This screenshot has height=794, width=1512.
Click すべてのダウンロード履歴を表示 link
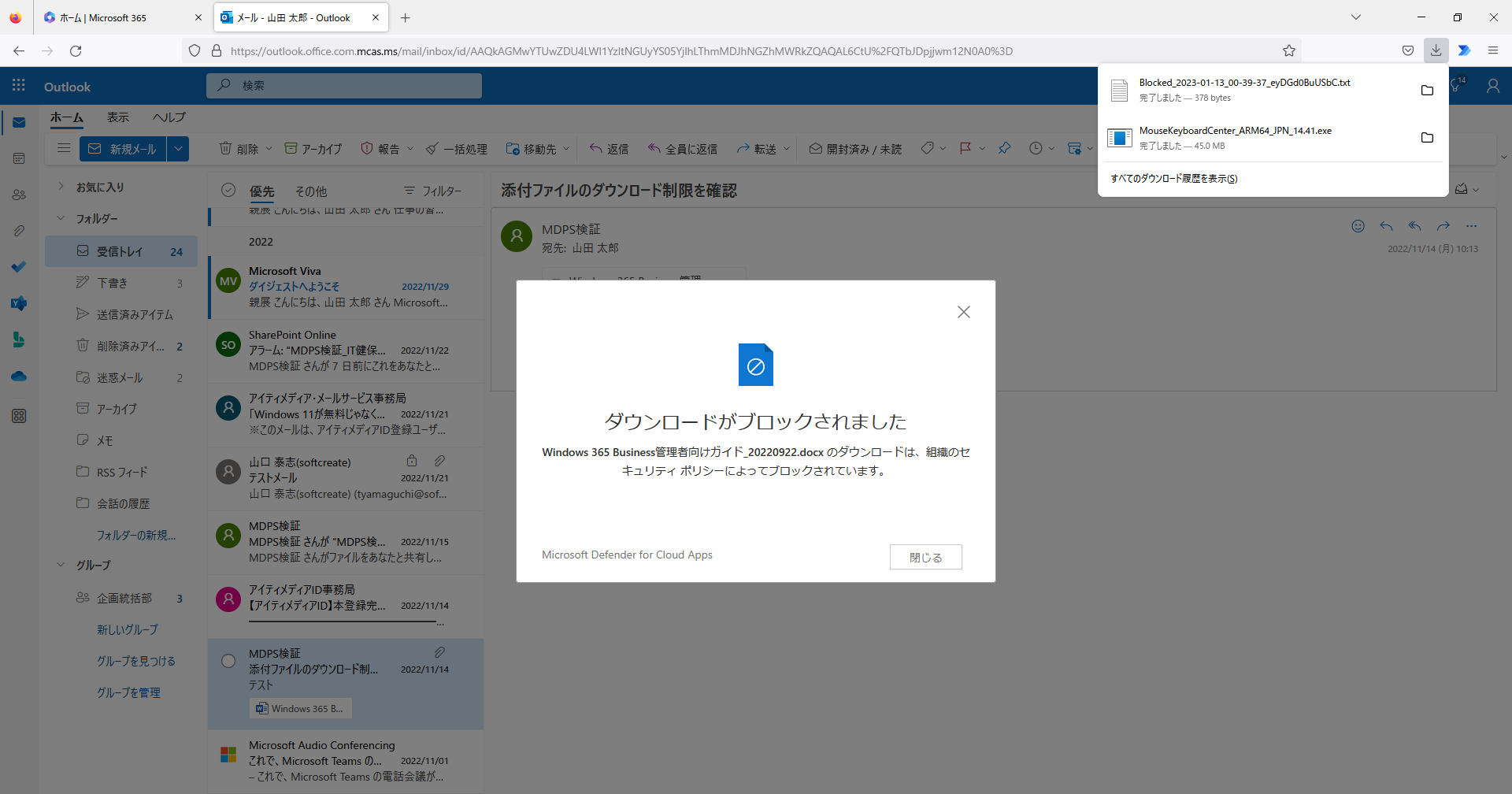tap(1174, 179)
